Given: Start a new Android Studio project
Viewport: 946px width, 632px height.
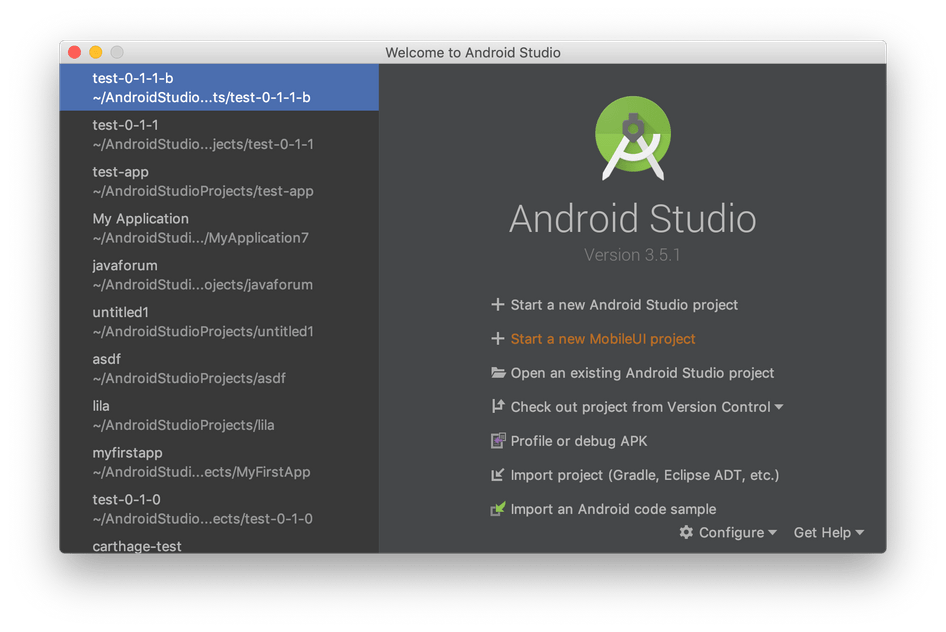Looking at the screenshot, I should (624, 305).
